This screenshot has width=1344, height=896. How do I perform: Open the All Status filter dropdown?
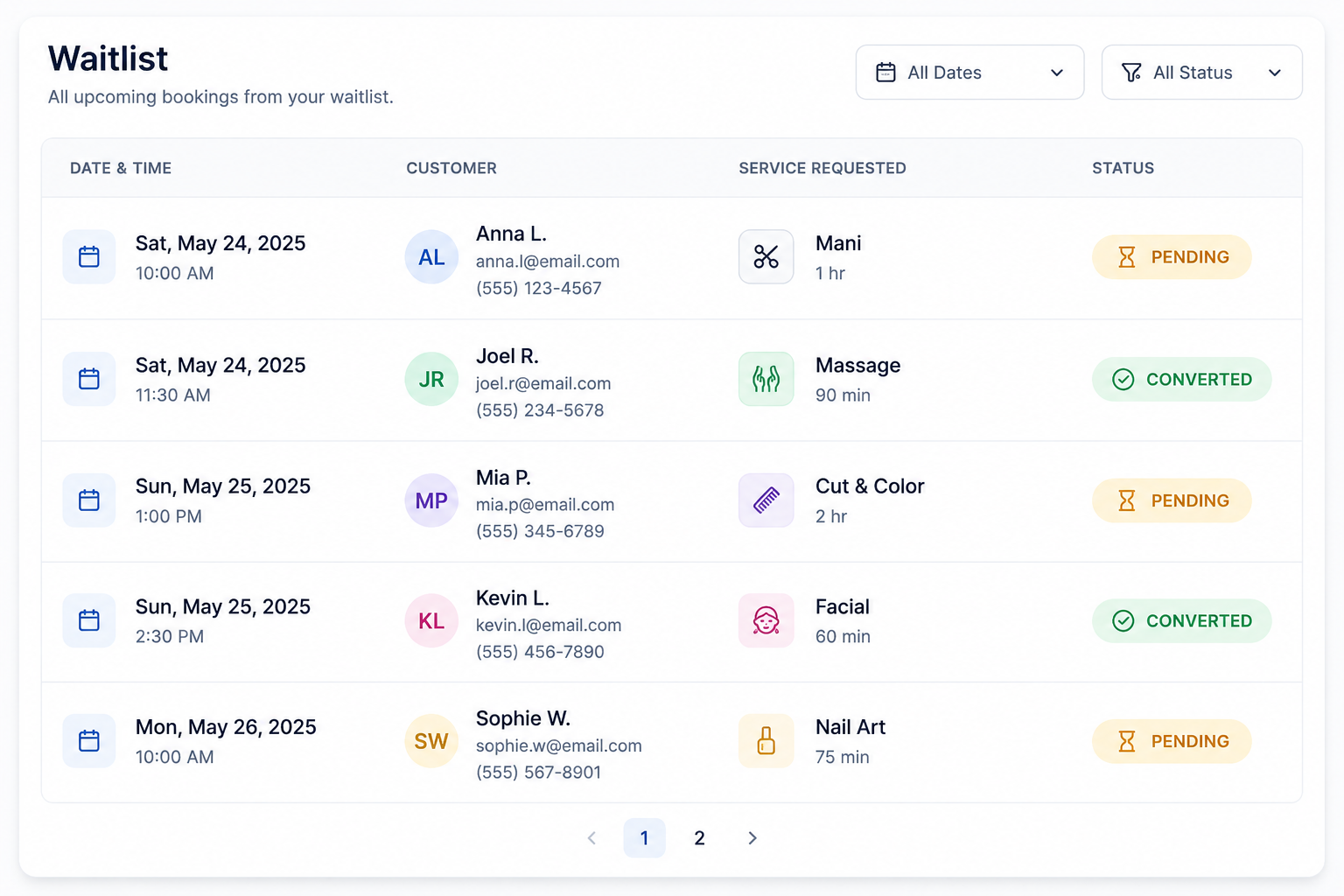[x=1201, y=73]
